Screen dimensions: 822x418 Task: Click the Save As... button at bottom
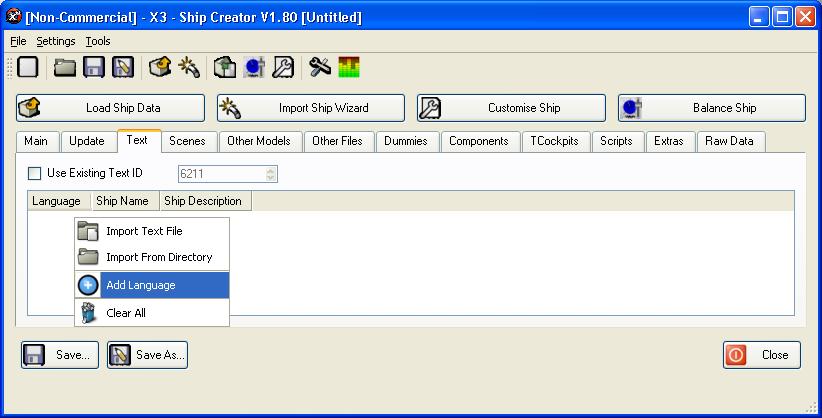click(147, 355)
